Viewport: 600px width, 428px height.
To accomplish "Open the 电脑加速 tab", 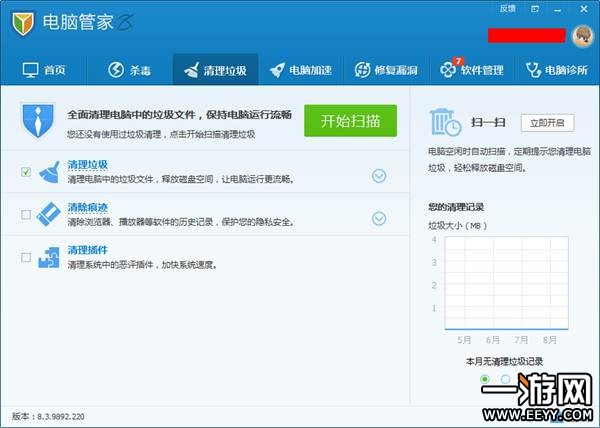I will tap(301, 70).
